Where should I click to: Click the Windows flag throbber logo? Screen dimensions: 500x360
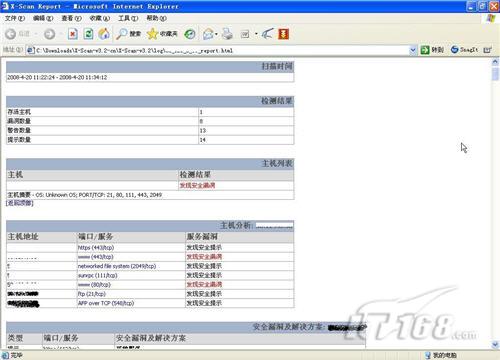click(x=491, y=18)
